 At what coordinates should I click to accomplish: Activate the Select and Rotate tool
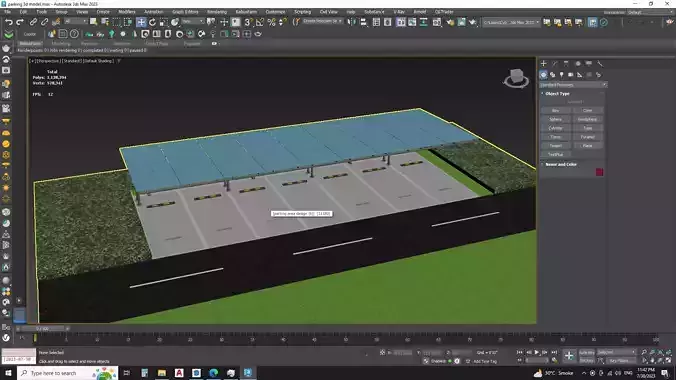point(152,22)
